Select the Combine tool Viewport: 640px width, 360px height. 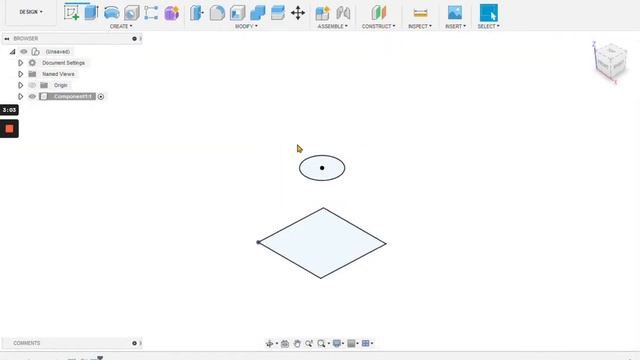coord(258,13)
